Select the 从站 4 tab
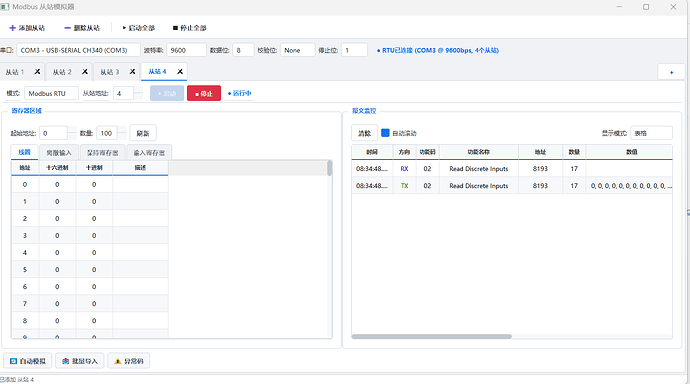The height and width of the screenshot is (384, 690). pyautogui.click(x=158, y=72)
